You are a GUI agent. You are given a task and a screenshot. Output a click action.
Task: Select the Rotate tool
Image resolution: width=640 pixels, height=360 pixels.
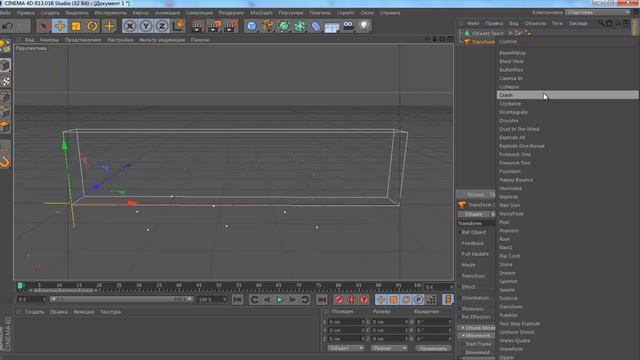click(x=93, y=26)
